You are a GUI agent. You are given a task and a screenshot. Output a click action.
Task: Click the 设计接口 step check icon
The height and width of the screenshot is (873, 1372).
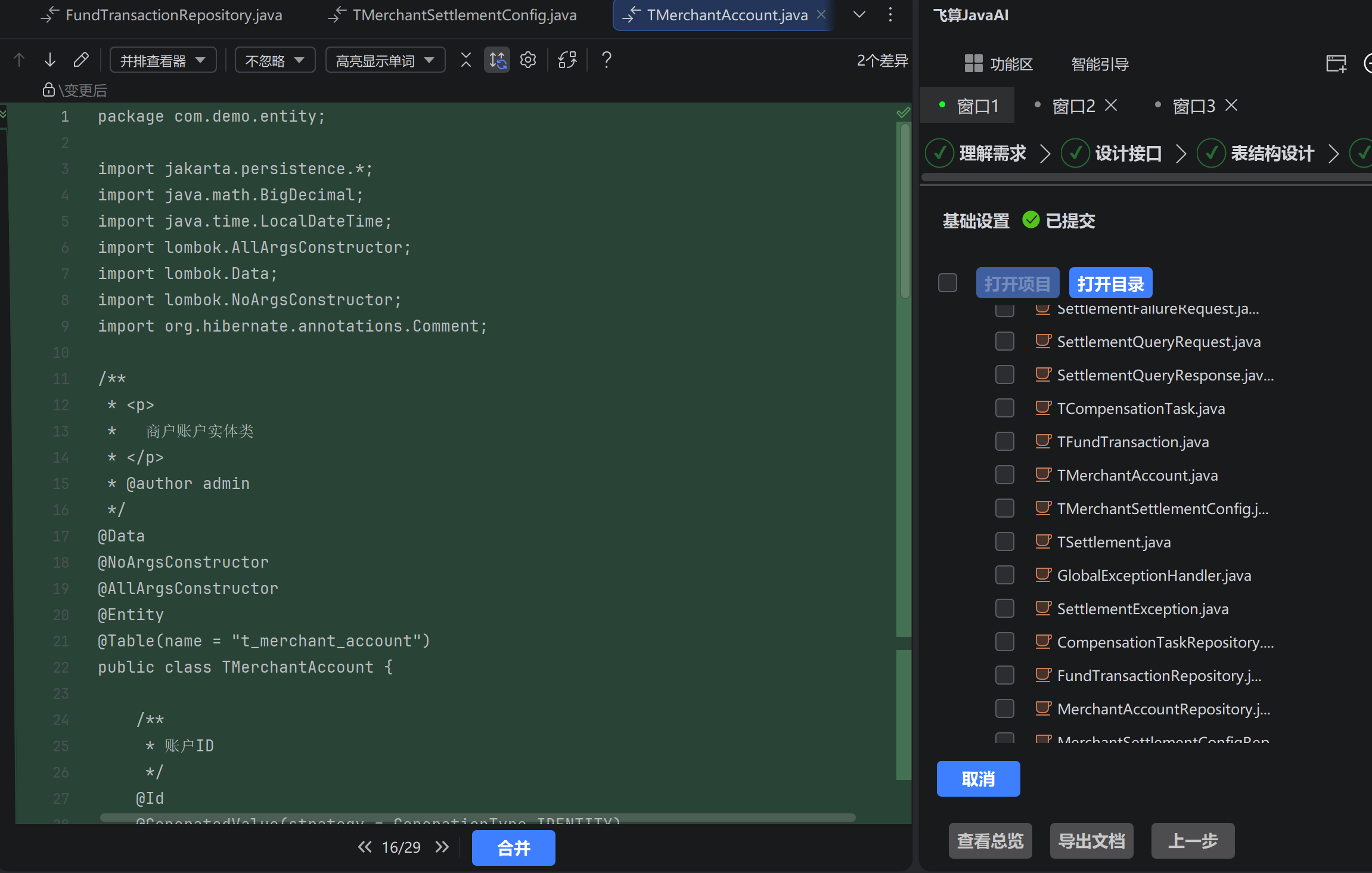[1076, 153]
